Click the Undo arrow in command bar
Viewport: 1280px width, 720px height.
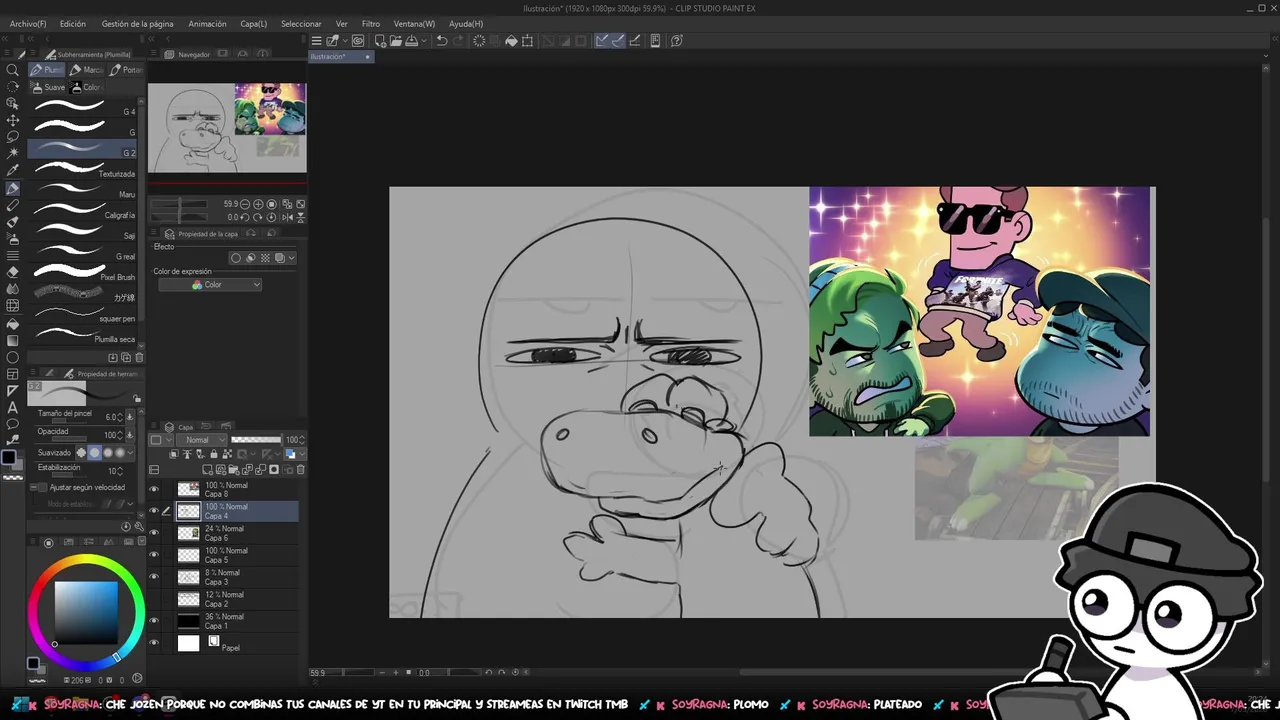coord(442,41)
